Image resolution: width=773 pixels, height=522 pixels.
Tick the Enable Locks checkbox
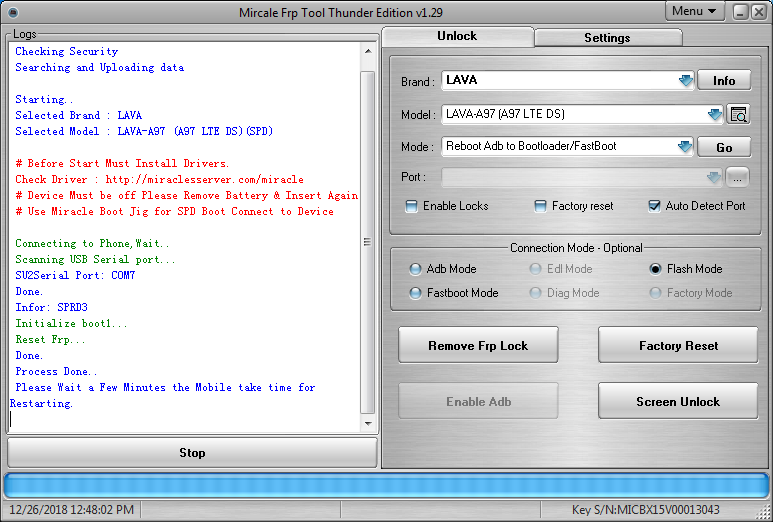pos(411,206)
